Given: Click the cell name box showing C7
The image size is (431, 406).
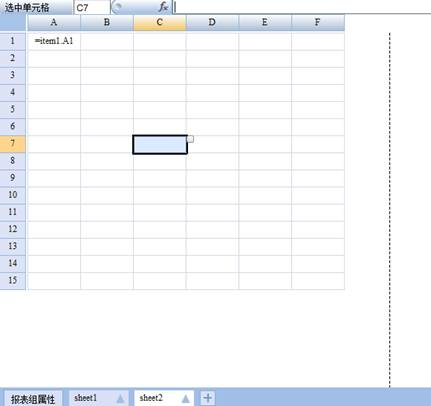Looking at the screenshot, I should click(x=92, y=7).
